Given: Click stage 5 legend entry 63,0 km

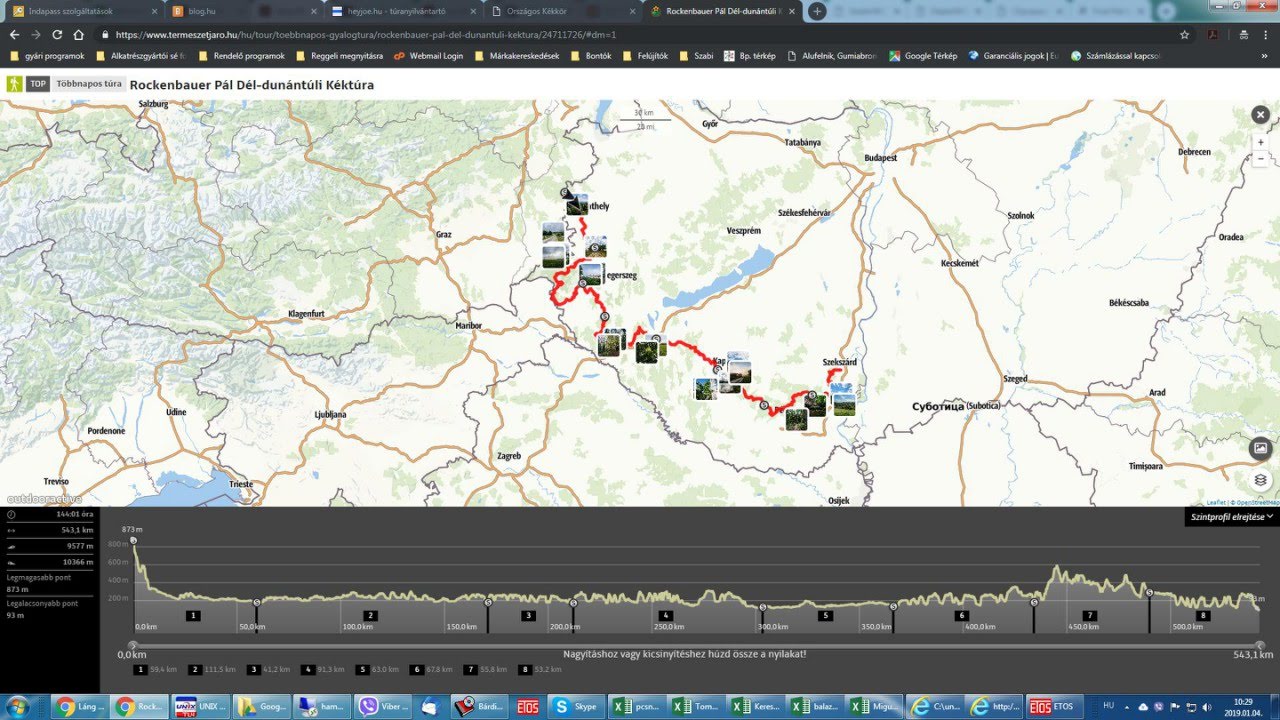Looking at the screenshot, I should point(378,669).
